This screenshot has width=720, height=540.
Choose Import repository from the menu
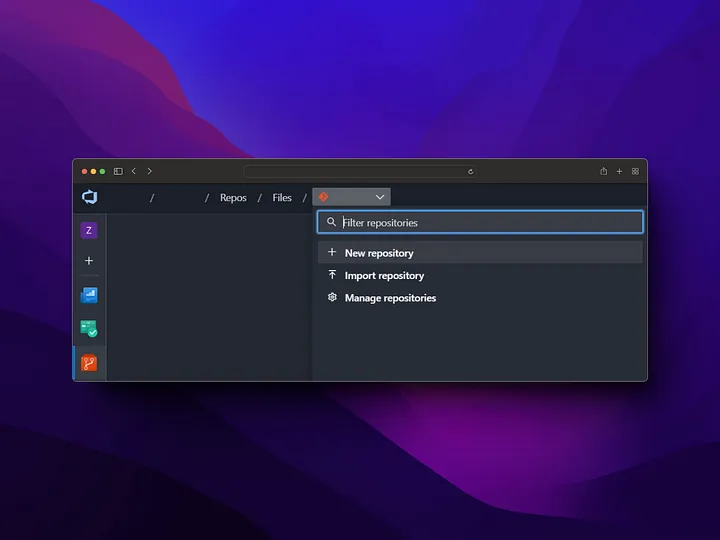480,276
